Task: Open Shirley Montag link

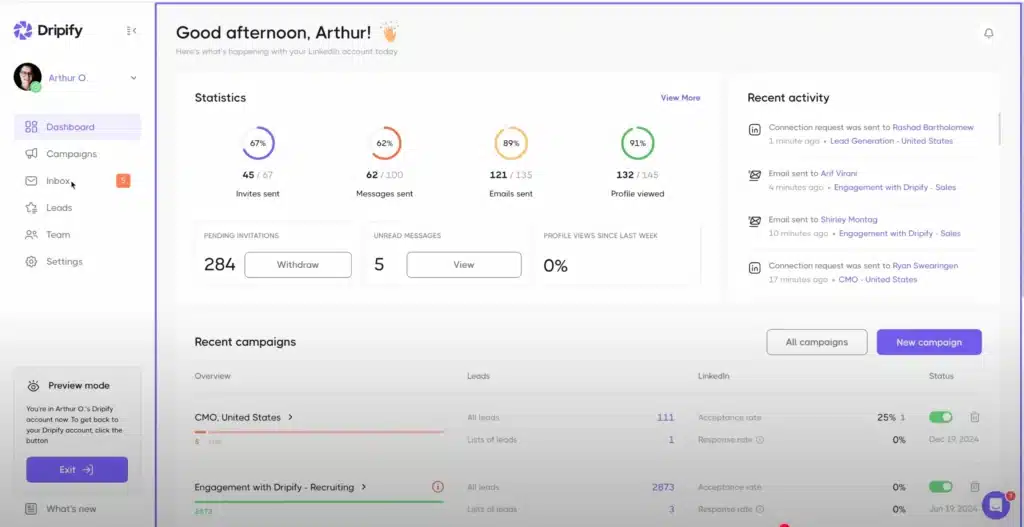Action: coord(849,220)
